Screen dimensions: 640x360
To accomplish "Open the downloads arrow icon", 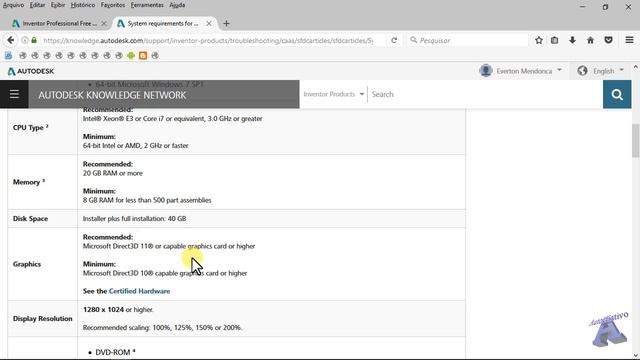I will tap(572, 40).
